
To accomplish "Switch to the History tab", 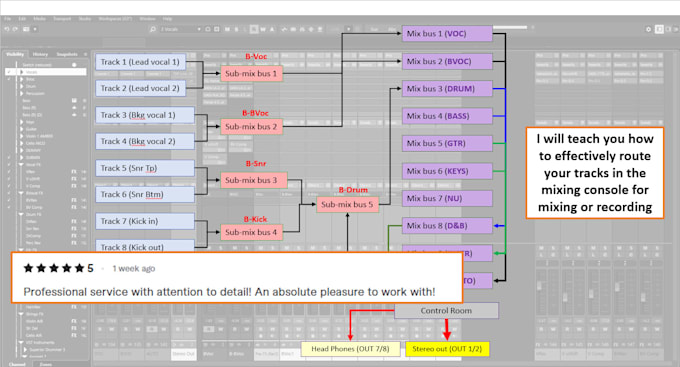I will click(40, 54).
